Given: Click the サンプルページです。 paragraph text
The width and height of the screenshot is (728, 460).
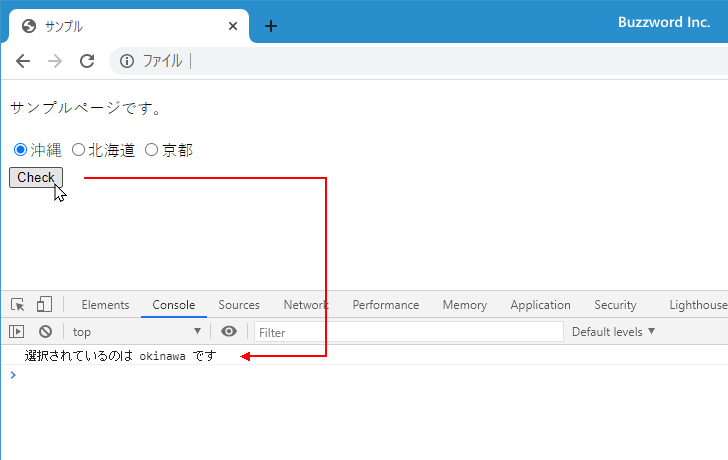Looking at the screenshot, I should [85, 108].
